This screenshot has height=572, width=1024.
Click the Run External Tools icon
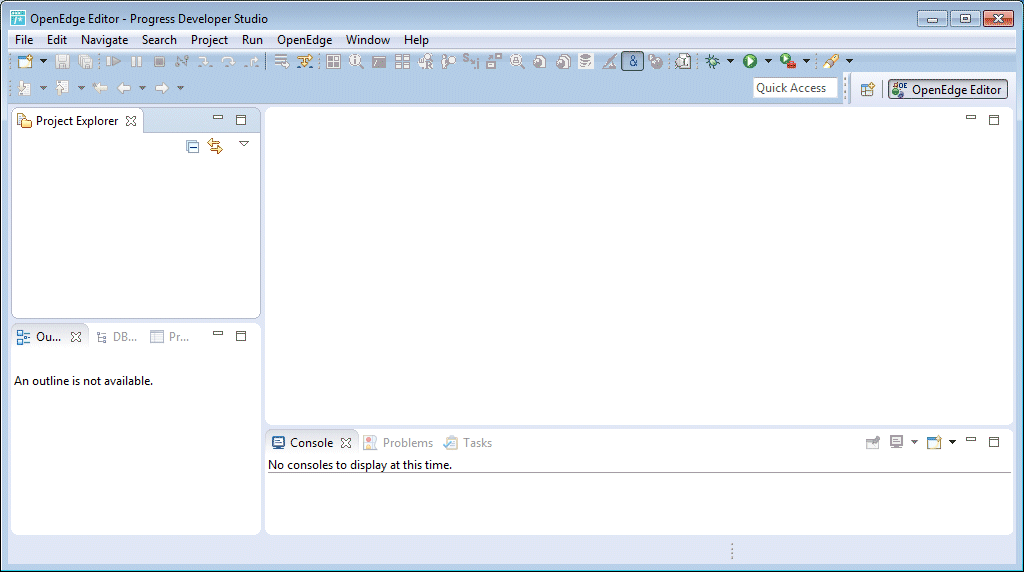pos(788,61)
